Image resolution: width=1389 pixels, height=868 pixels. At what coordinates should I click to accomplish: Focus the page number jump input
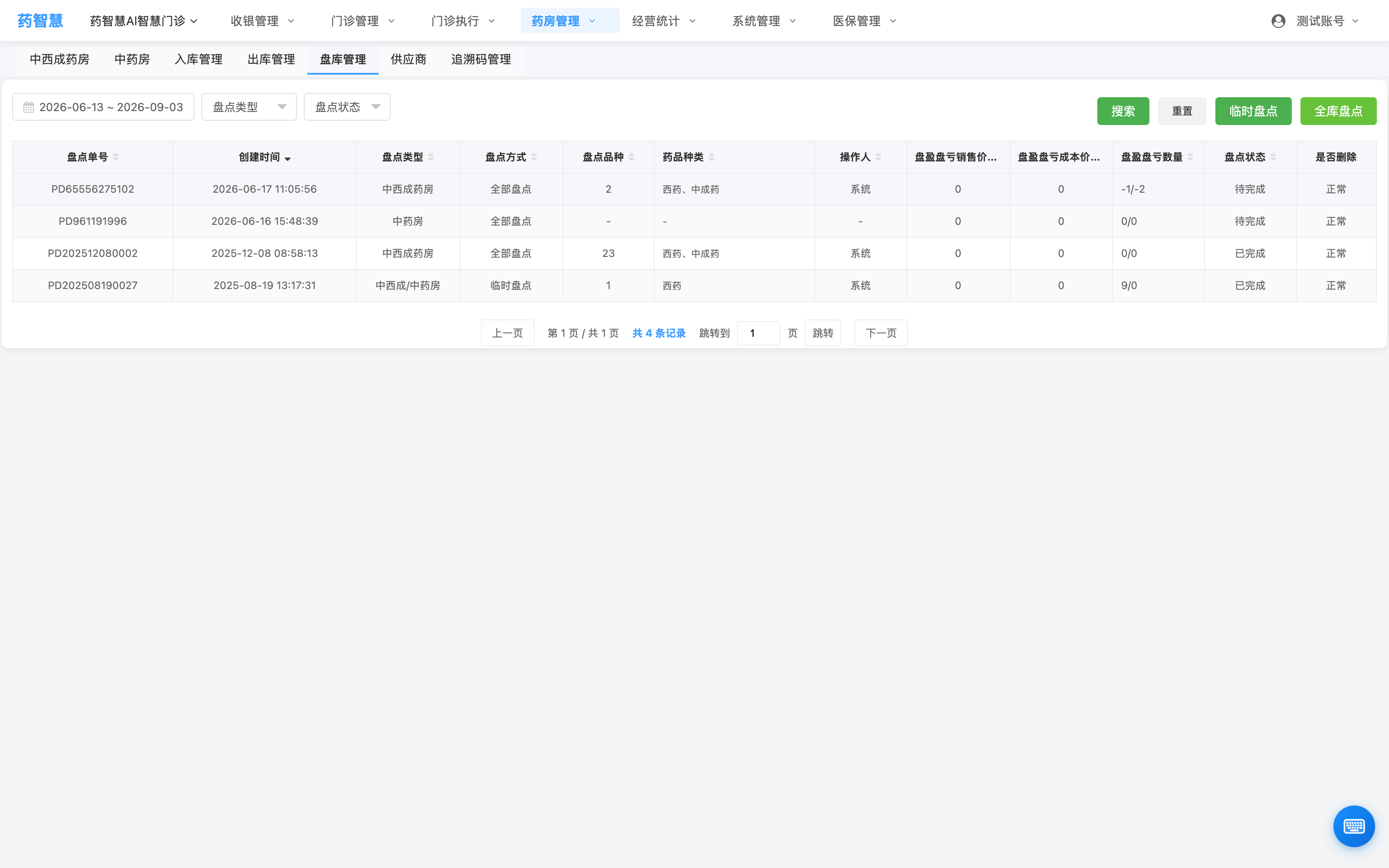coord(758,333)
